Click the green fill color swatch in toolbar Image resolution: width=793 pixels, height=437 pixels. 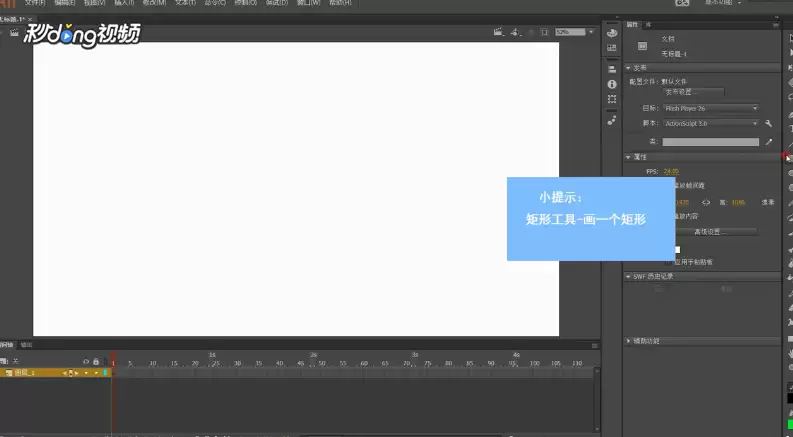[x=790, y=423]
